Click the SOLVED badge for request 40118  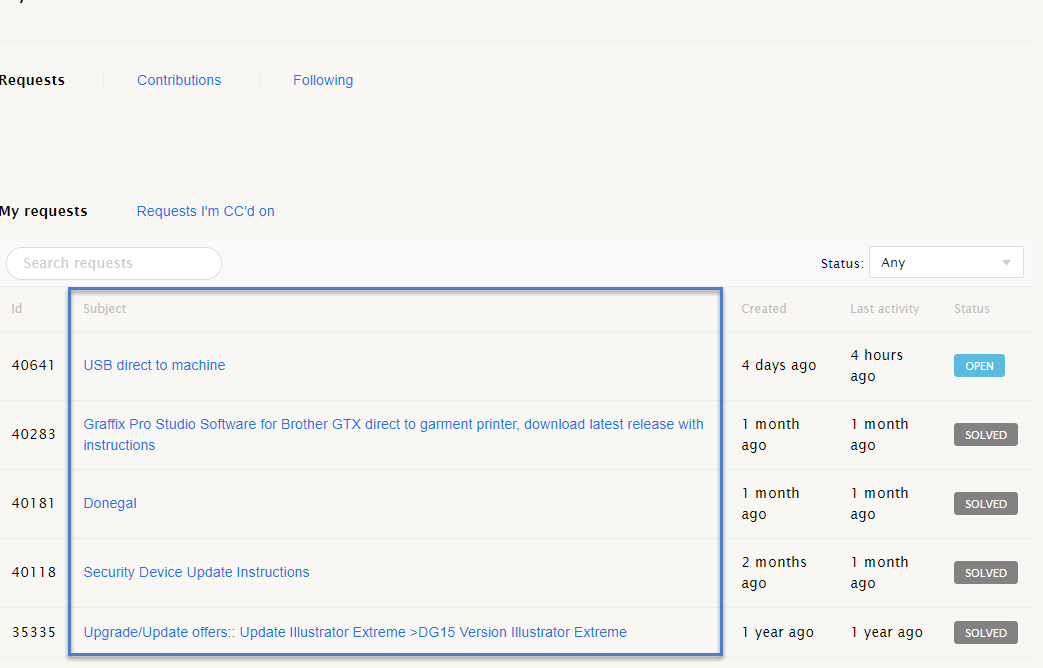pyautogui.click(x=986, y=573)
